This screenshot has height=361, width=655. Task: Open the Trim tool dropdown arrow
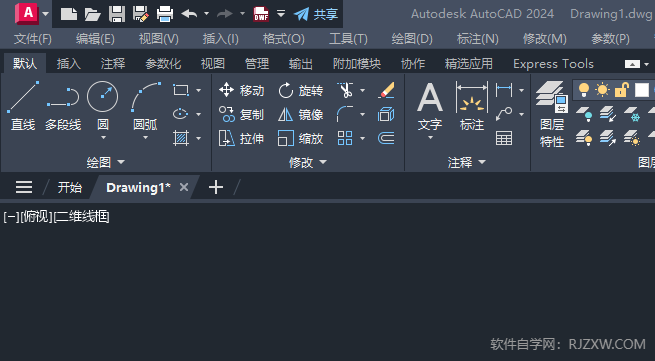(362, 90)
